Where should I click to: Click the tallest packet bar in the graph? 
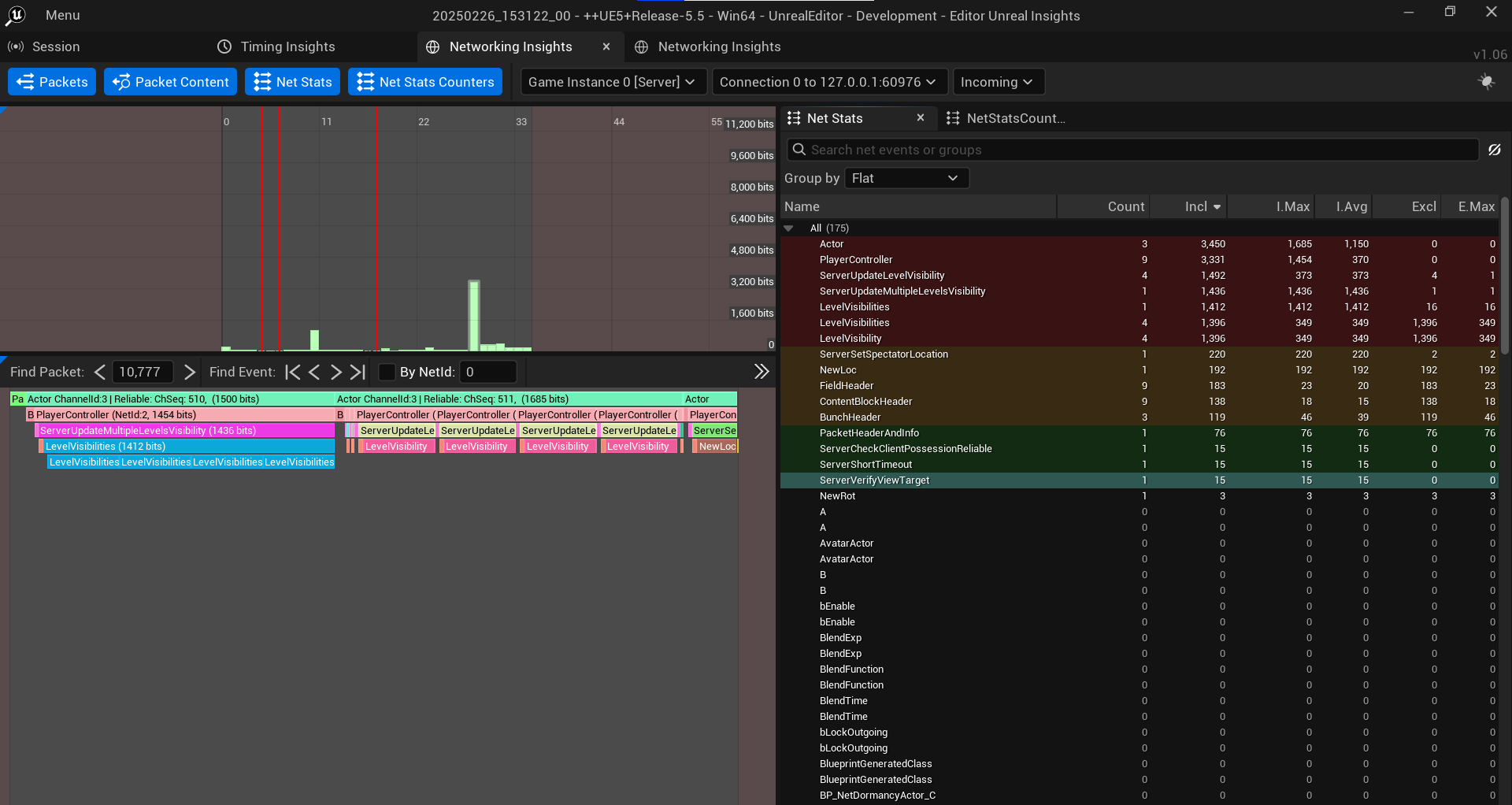point(474,315)
